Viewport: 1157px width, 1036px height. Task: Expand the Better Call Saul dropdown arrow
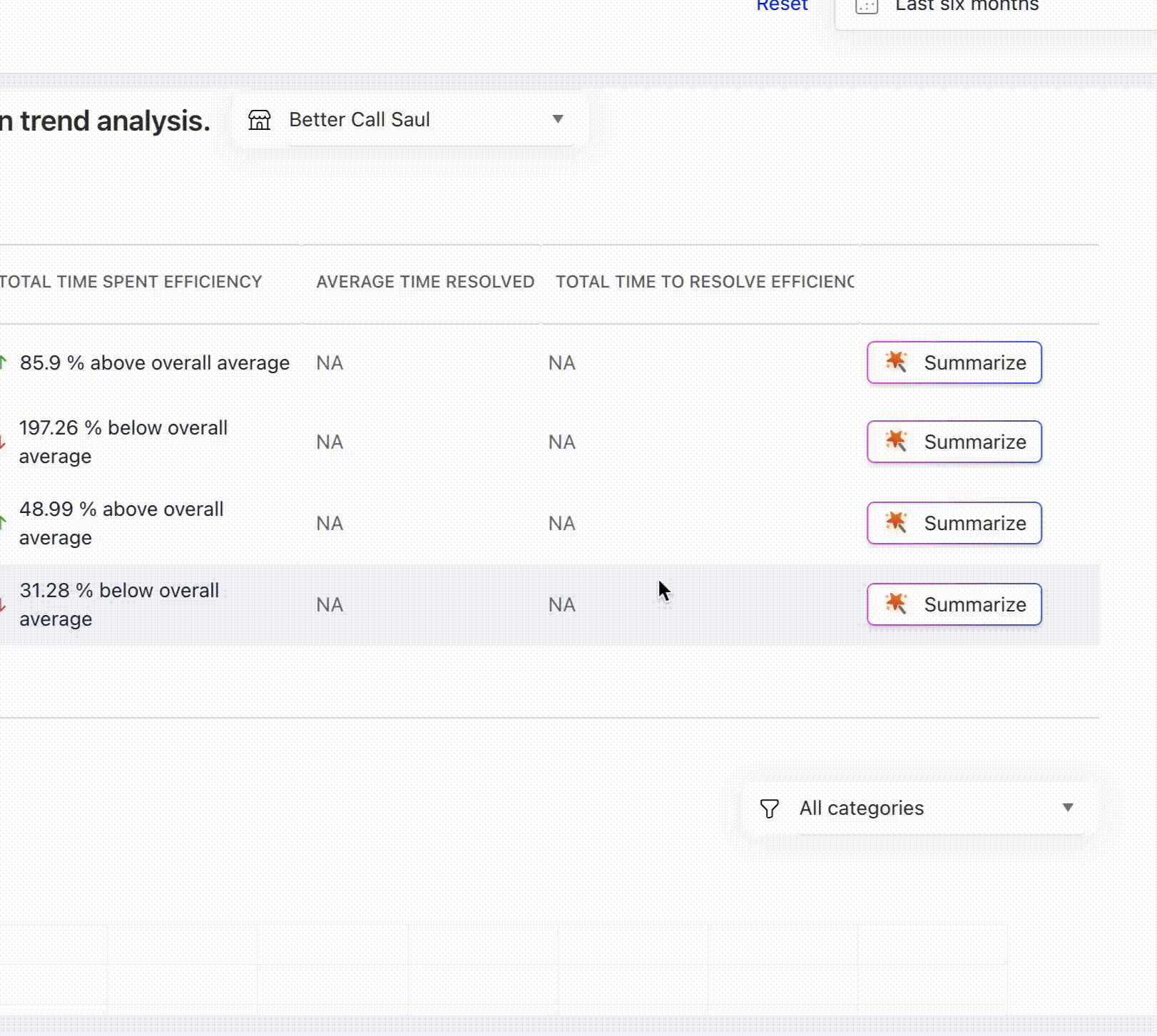pyautogui.click(x=558, y=119)
